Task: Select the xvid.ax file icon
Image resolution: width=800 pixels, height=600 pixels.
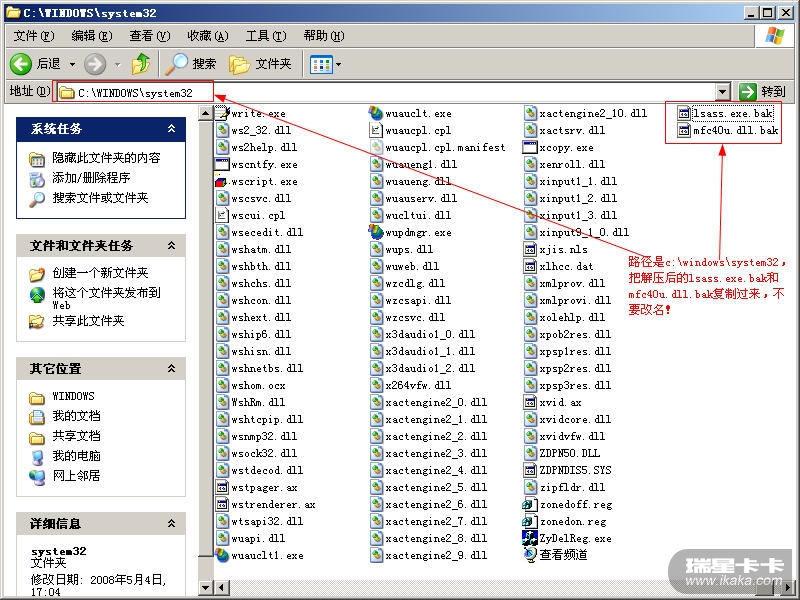Action: (x=530, y=402)
